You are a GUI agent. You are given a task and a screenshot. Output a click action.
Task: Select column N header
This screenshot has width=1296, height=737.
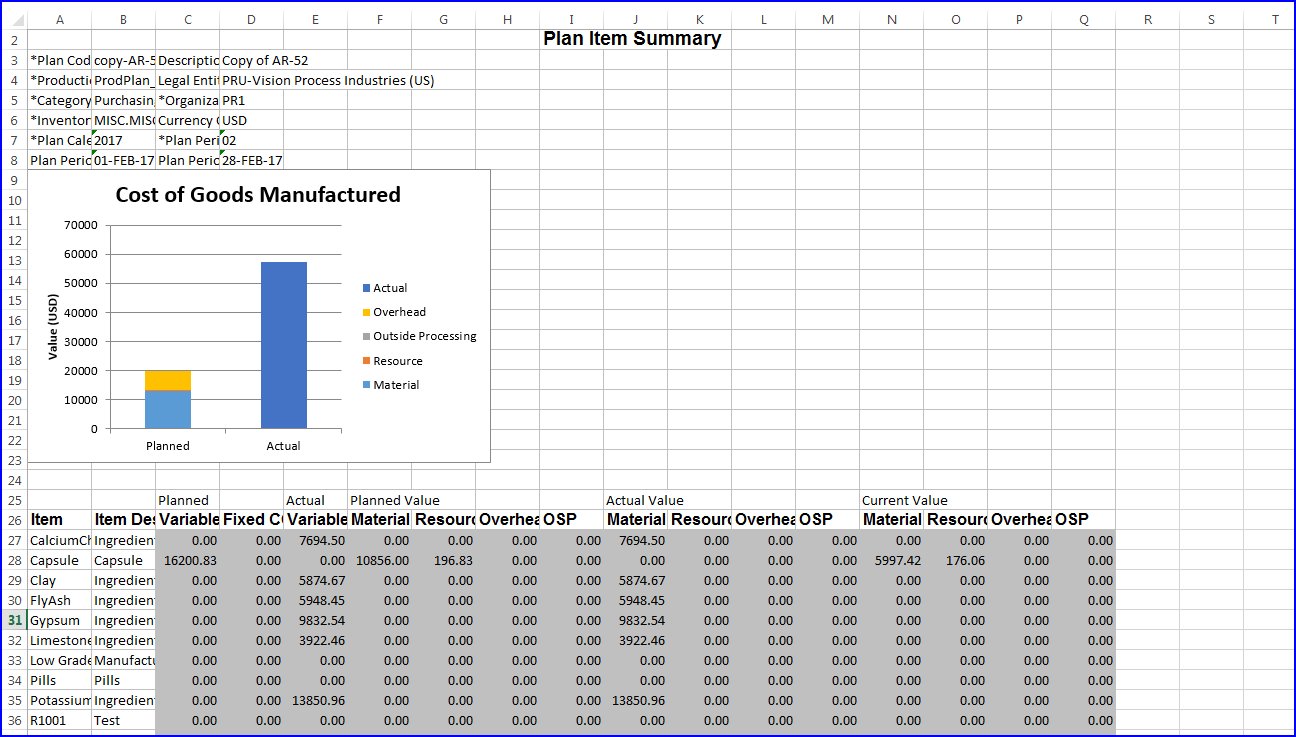tap(892, 19)
